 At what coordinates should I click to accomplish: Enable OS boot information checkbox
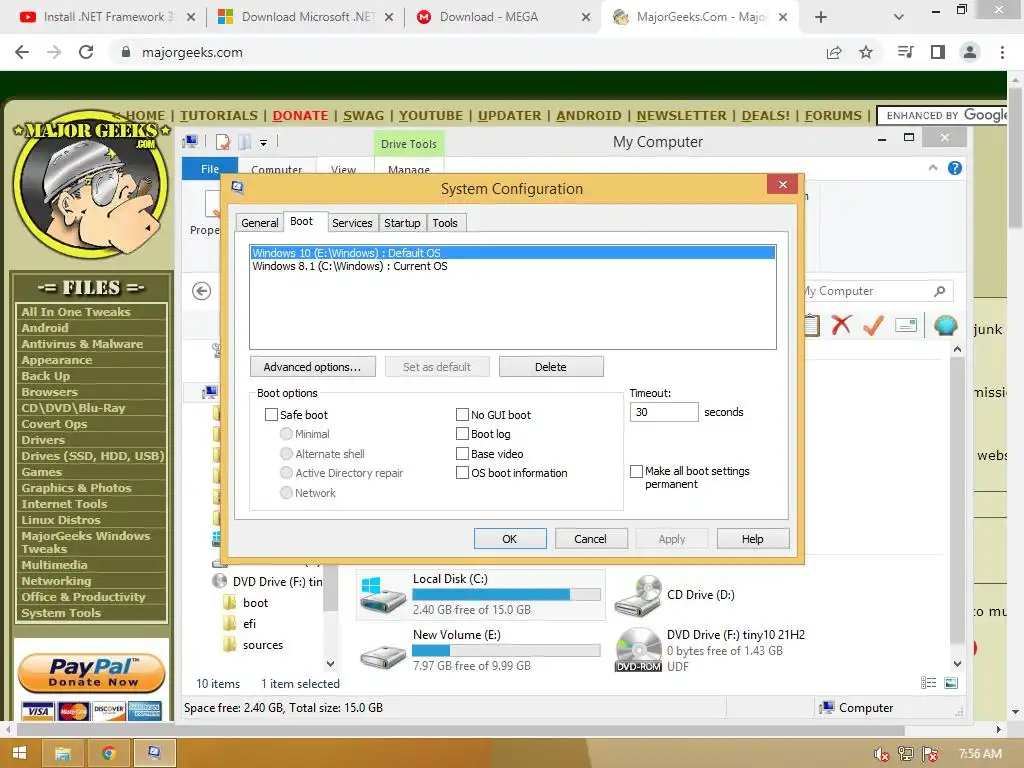(x=462, y=473)
